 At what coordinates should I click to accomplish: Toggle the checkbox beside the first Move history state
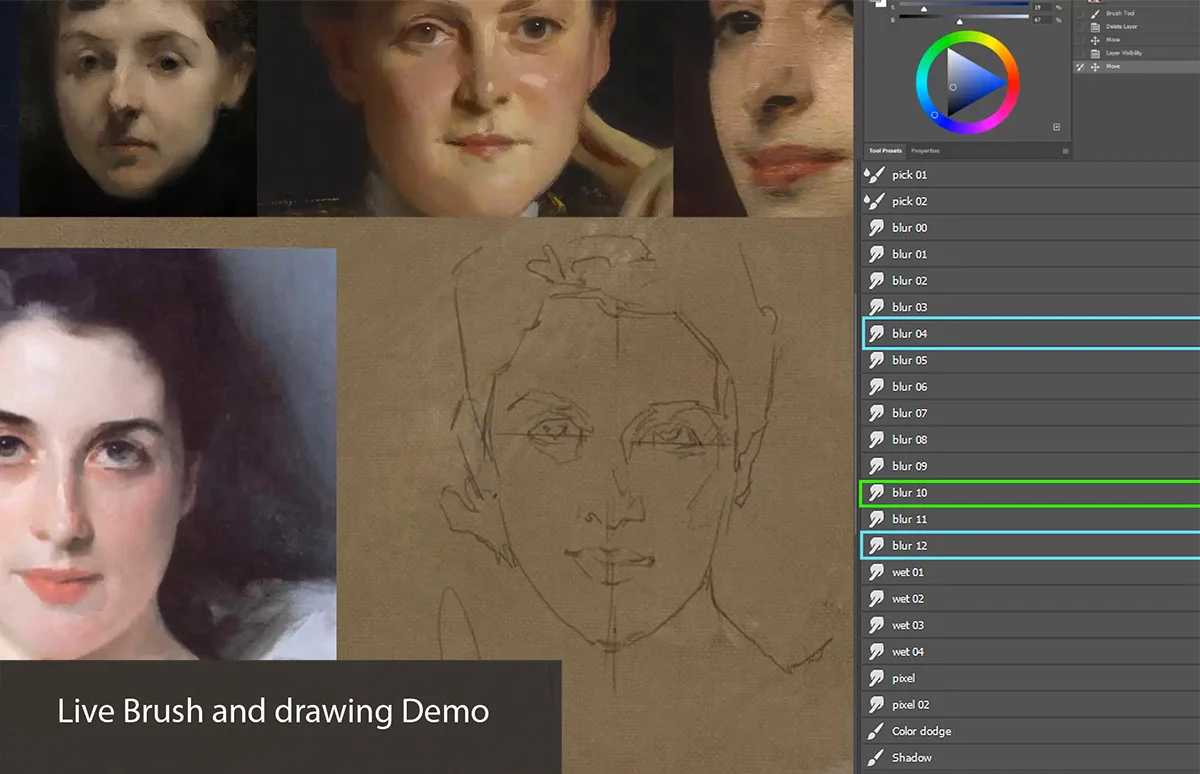click(1078, 40)
